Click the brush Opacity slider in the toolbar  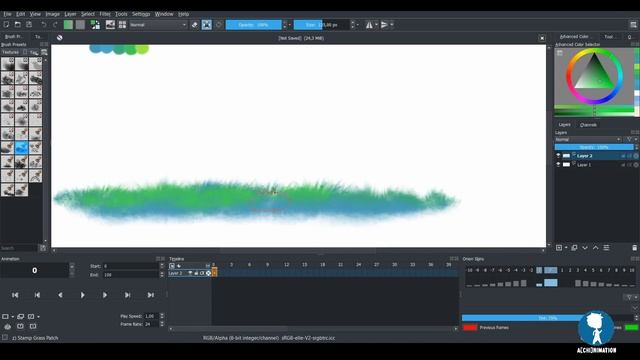tap(253, 25)
